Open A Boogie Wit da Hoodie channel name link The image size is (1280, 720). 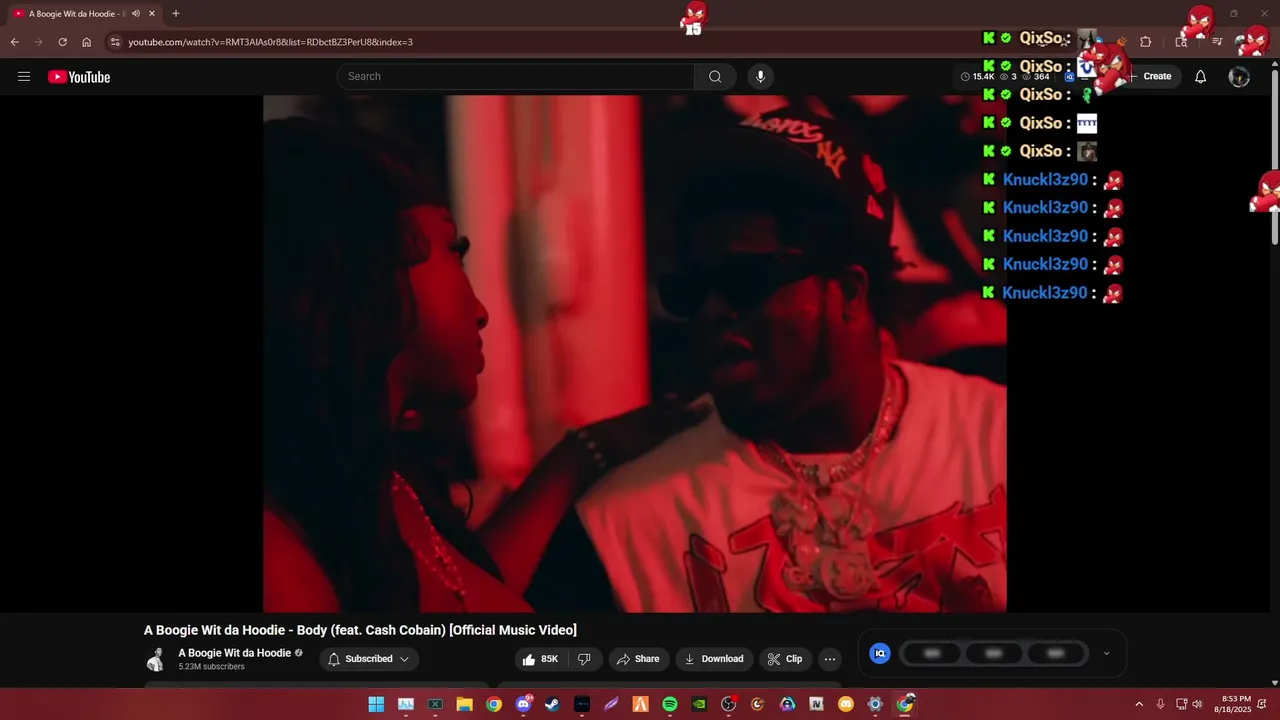(x=235, y=653)
